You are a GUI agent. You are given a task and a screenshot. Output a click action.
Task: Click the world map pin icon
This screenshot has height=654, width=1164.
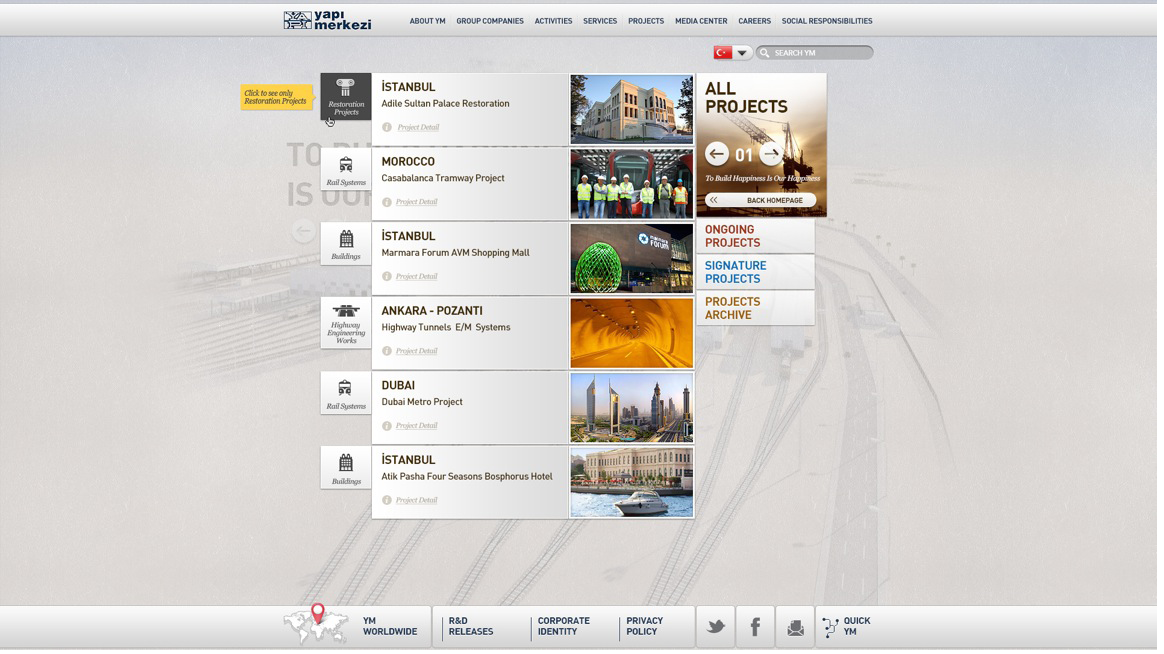click(x=319, y=616)
